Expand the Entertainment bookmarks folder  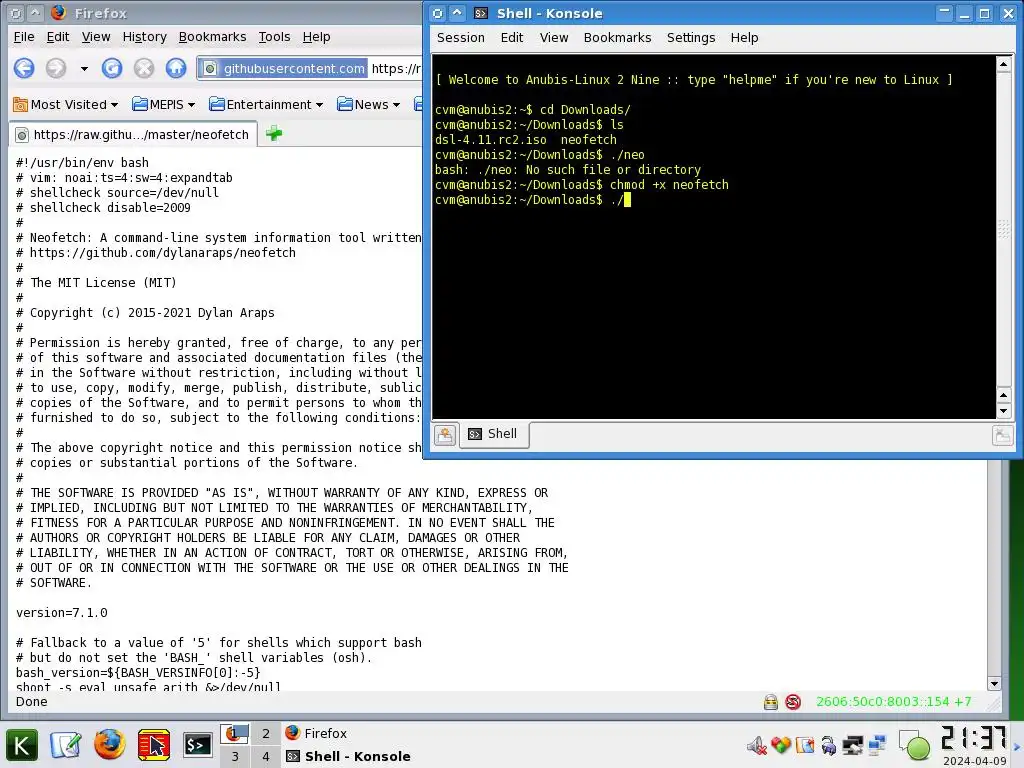[x=266, y=104]
